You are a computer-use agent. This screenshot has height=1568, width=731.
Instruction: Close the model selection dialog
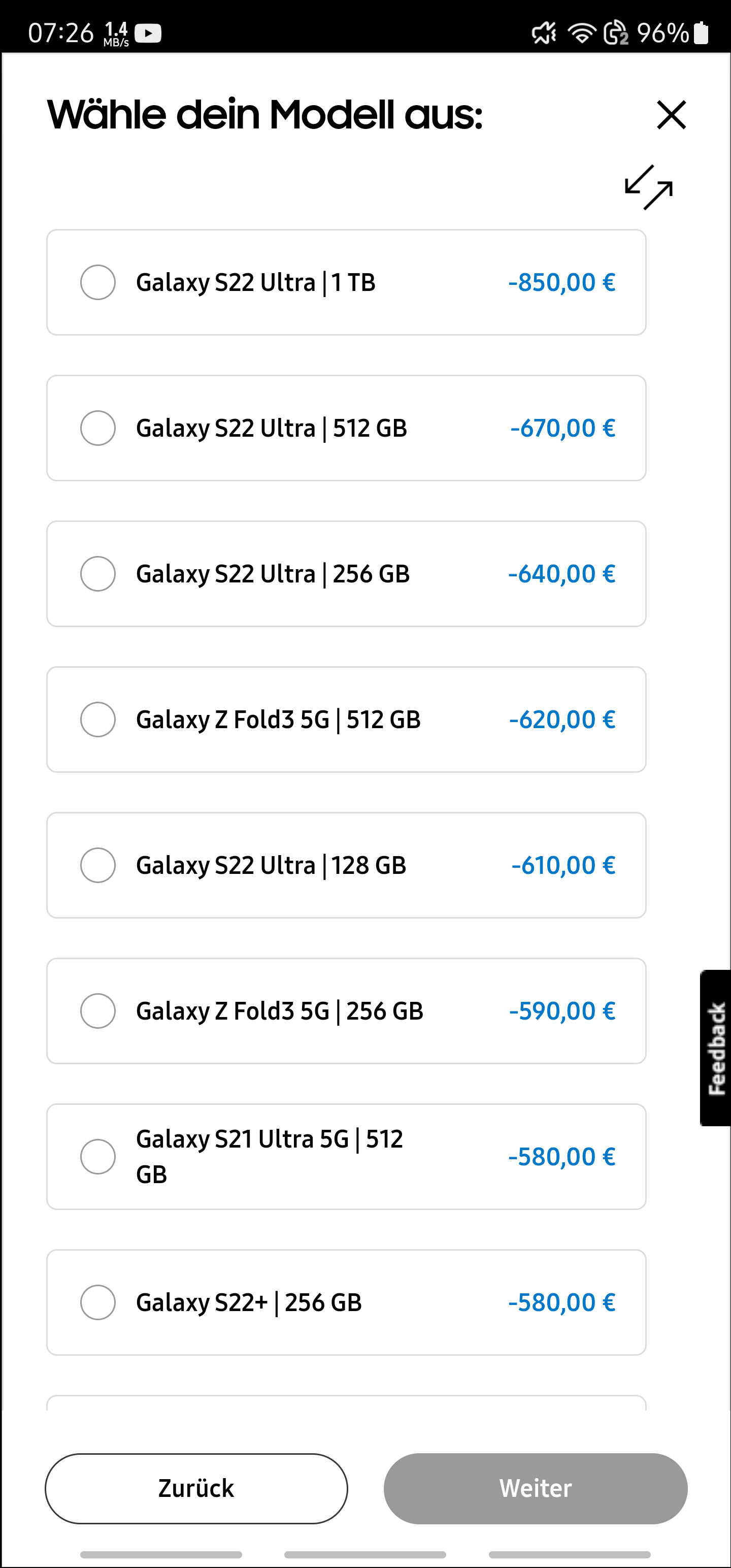pos(671,115)
